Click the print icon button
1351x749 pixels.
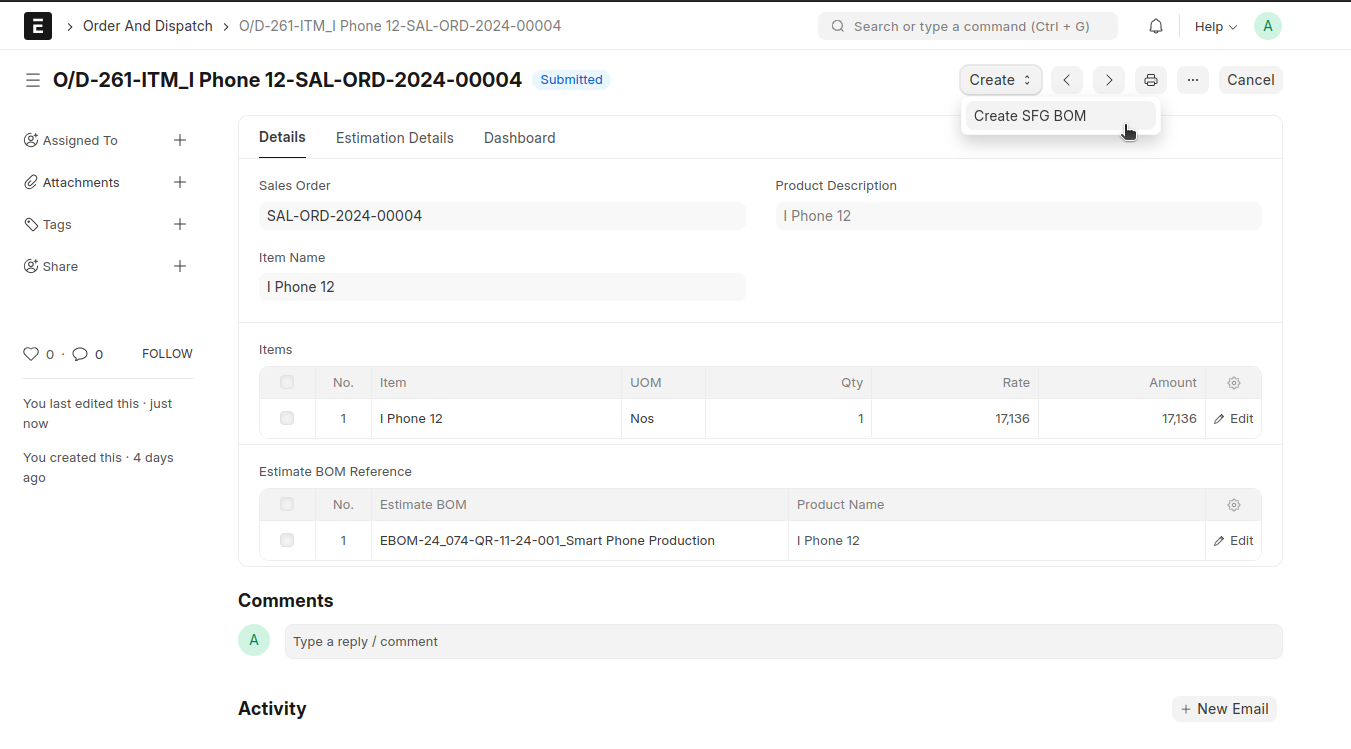point(1151,80)
